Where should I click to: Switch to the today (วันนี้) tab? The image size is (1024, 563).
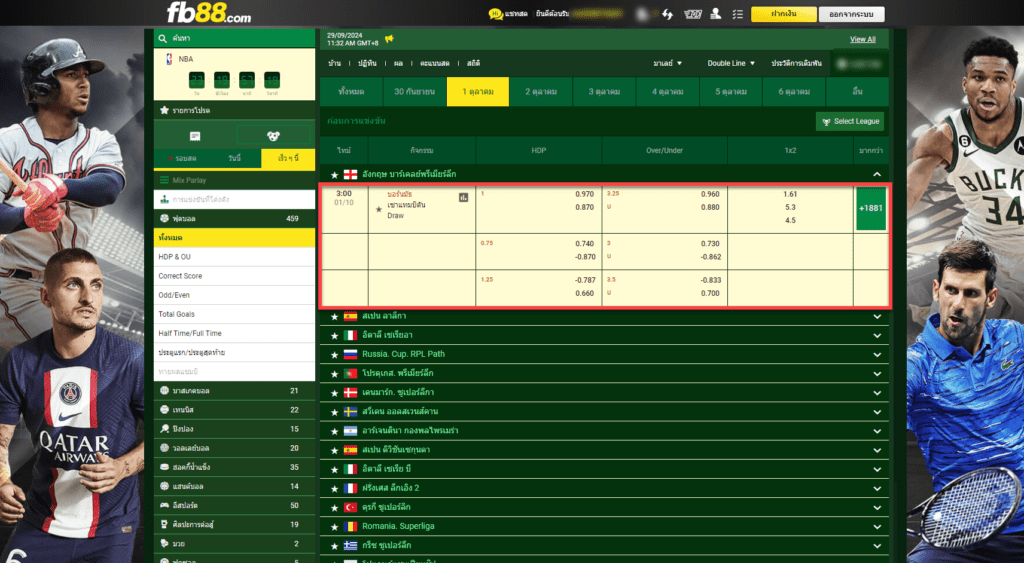point(234,159)
